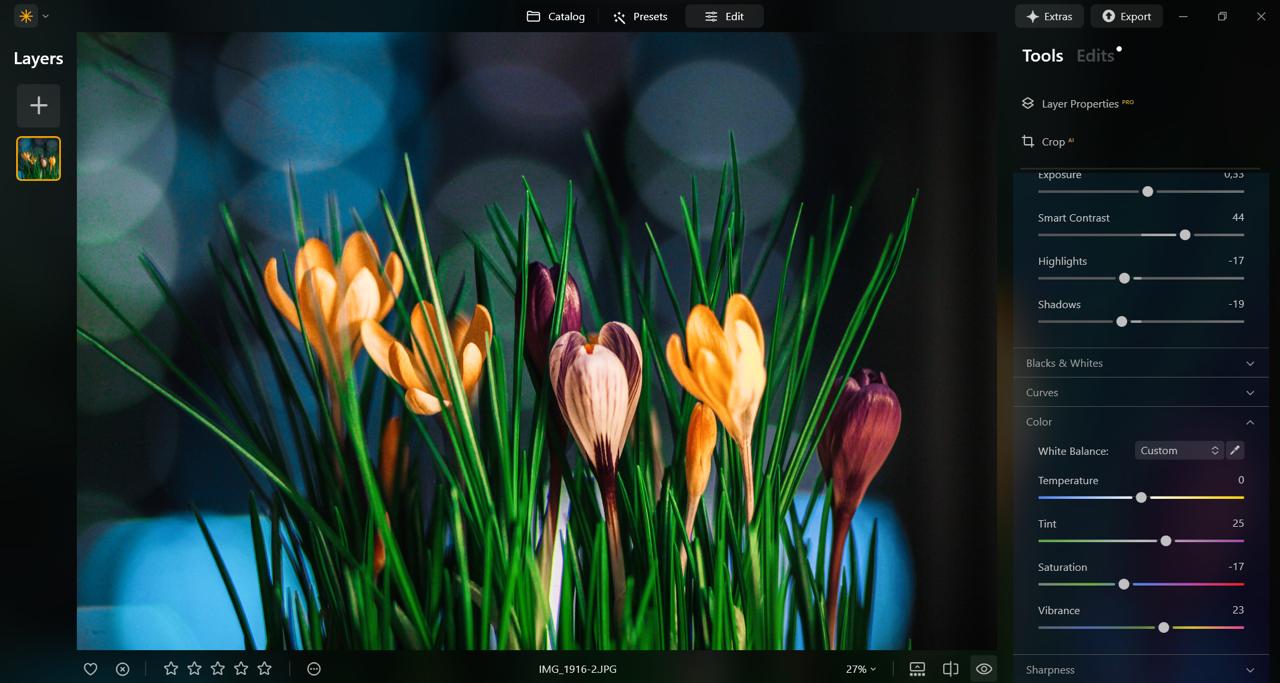1280x683 pixels.
Task: Toggle the filmstrip view icon
Action: [x=917, y=669]
